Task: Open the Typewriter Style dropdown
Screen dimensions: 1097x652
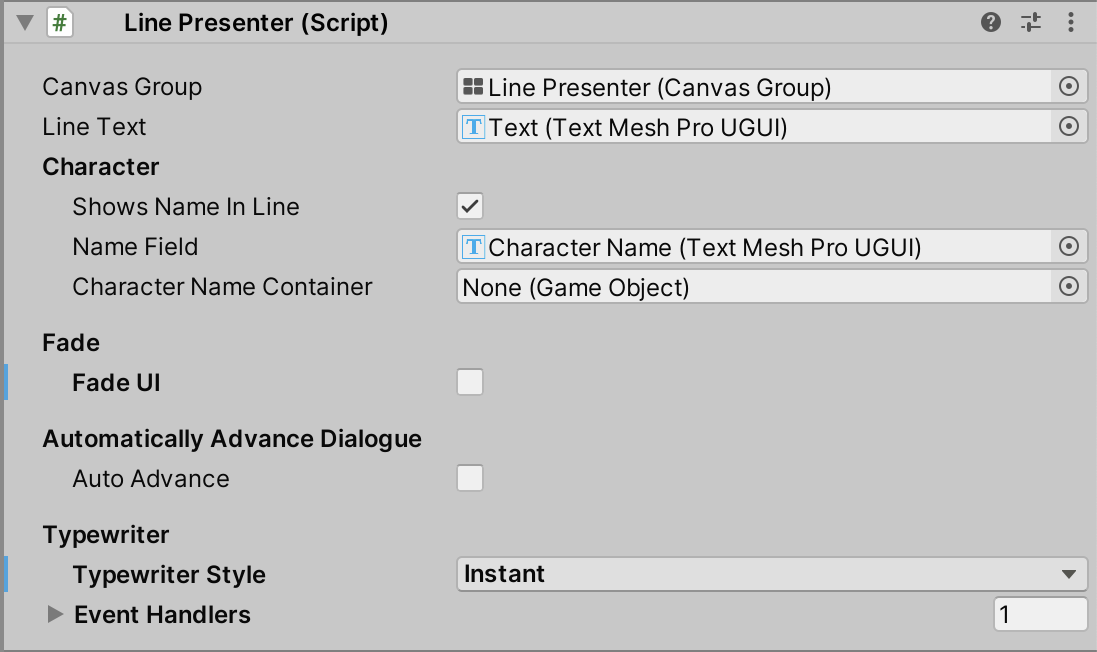Action: 771,574
